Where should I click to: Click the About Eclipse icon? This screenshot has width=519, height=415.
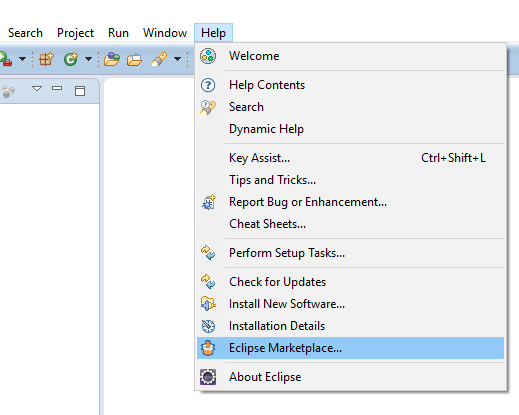click(208, 377)
